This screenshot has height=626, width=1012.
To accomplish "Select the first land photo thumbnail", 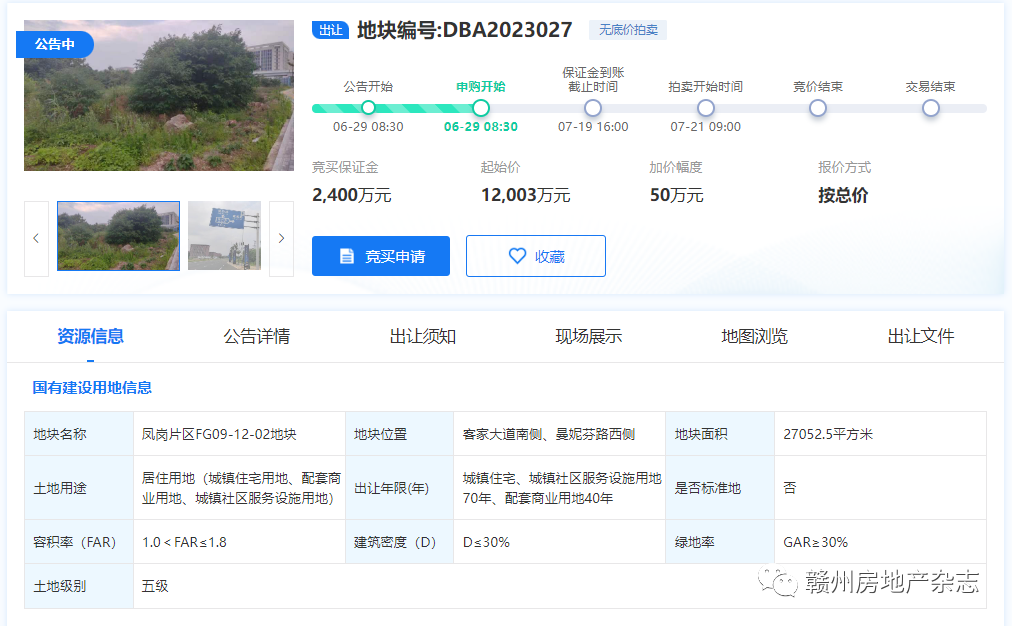I will (118, 236).
